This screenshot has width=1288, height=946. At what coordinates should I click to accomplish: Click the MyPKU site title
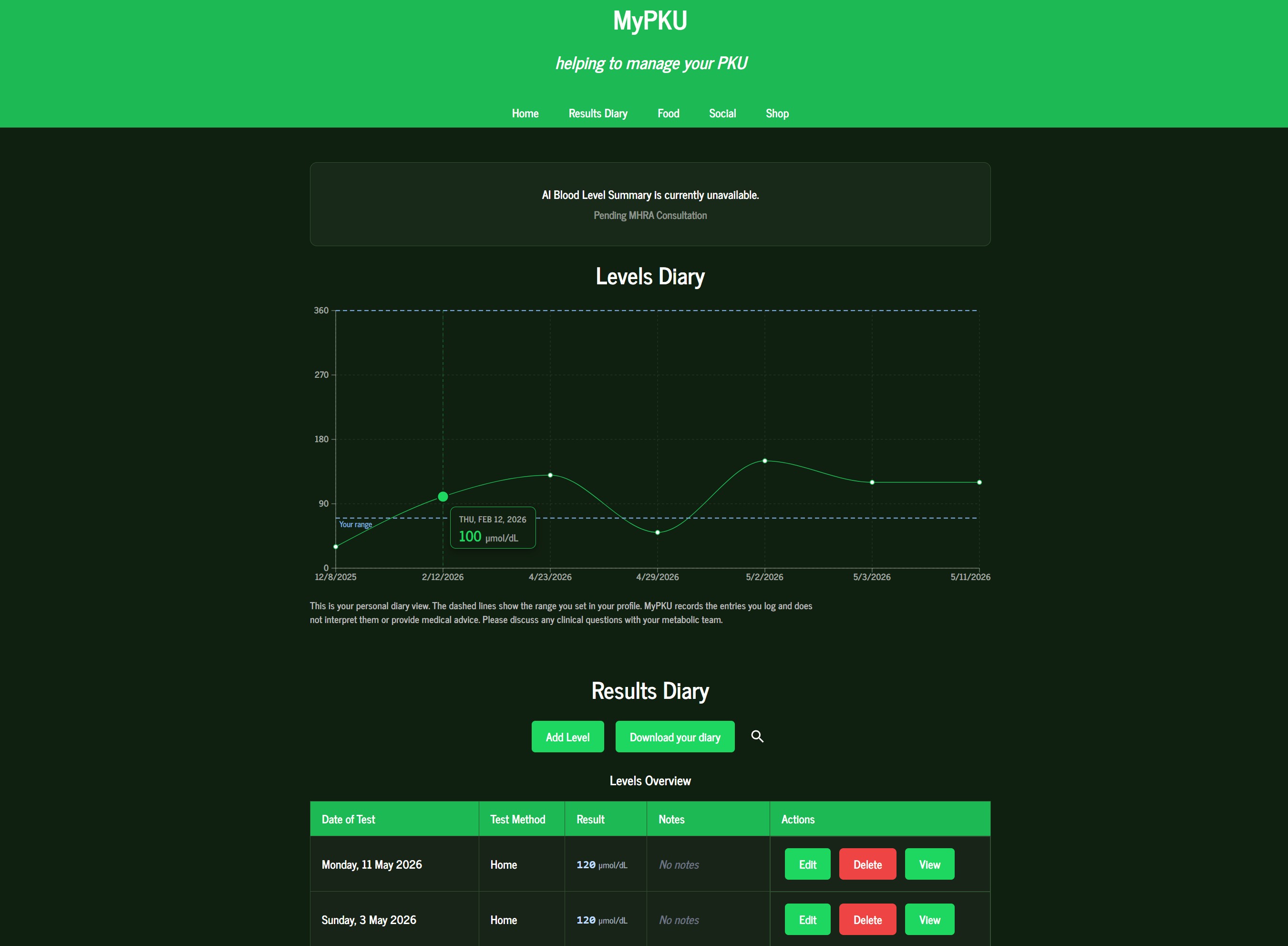(x=650, y=21)
